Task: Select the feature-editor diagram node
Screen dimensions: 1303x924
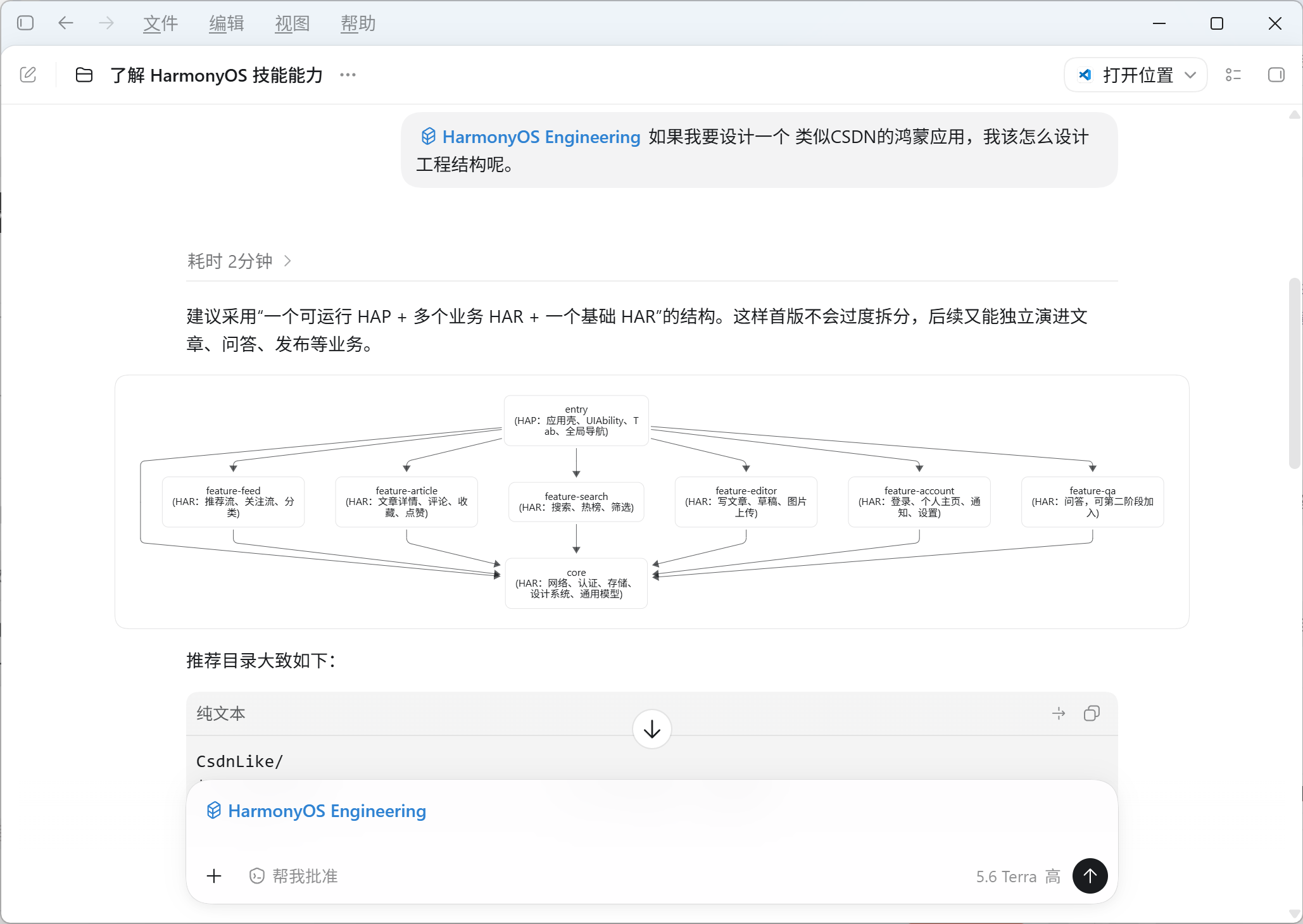Action: pos(746,501)
